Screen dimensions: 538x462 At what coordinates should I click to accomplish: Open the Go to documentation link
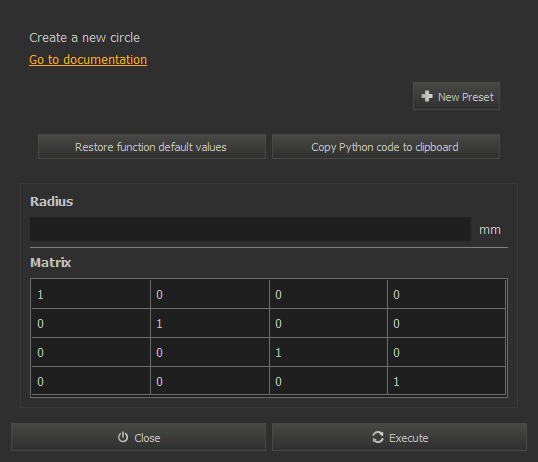(88, 60)
